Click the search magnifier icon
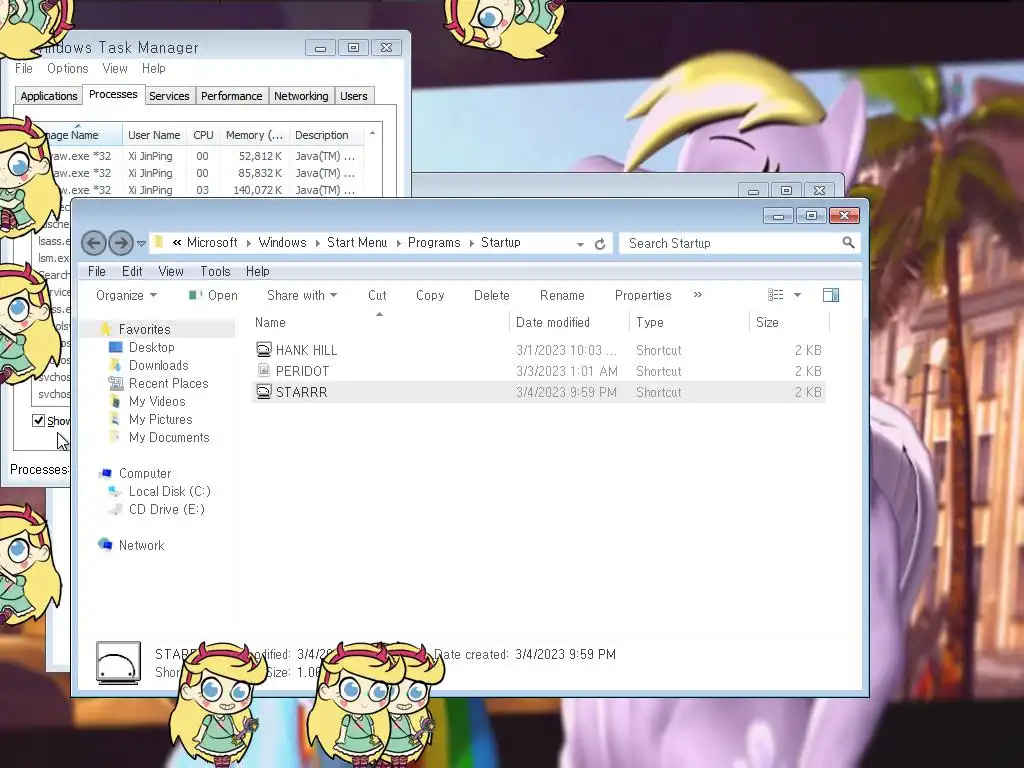Screen dimensions: 1024x768 coord(848,243)
